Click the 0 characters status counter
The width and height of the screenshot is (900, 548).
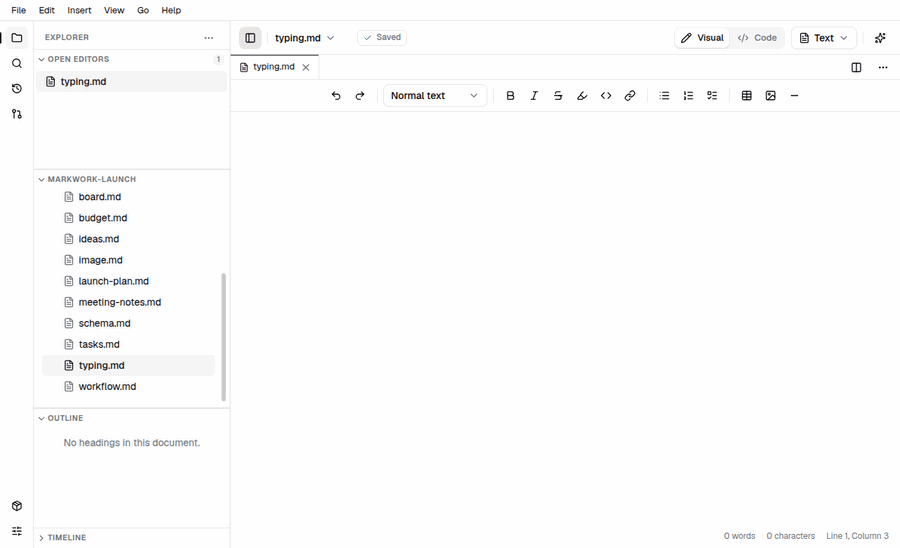pyautogui.click(x=790, y=536)
